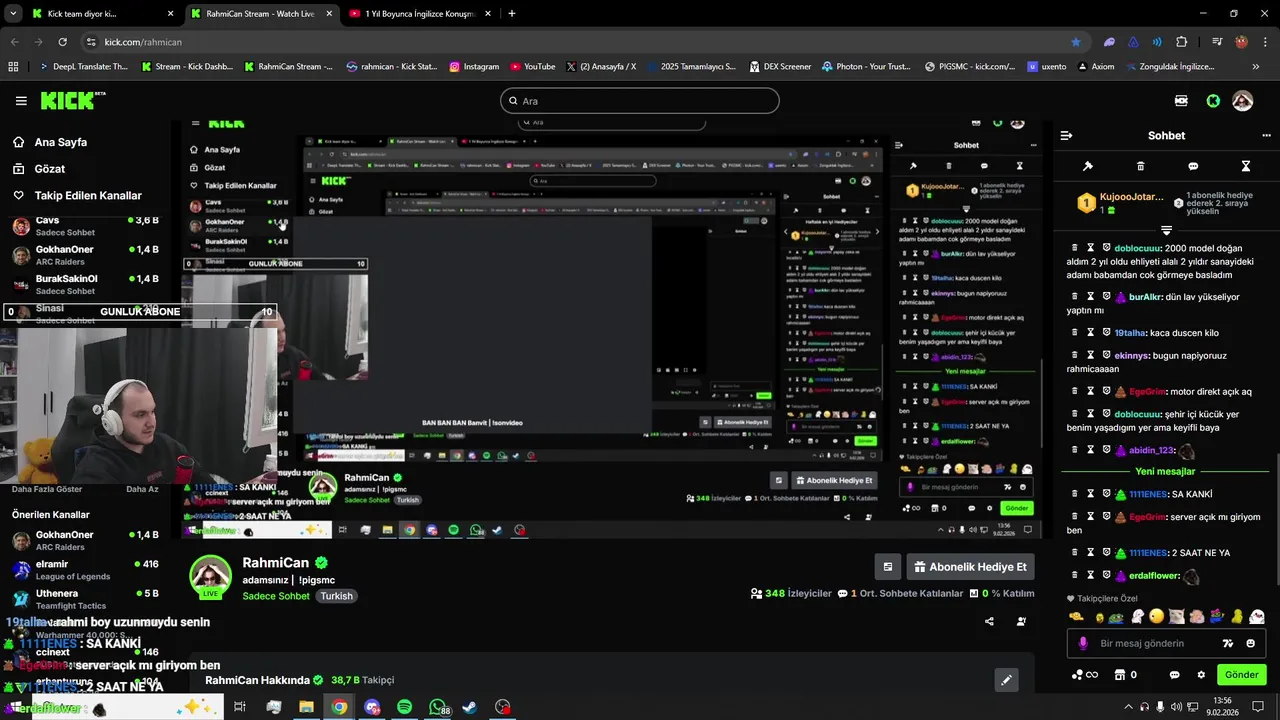This screenshot has width=1280, height=720.
Task: Timeout user burAlkr with hourglass icon
Action: tap(1091, 297)
